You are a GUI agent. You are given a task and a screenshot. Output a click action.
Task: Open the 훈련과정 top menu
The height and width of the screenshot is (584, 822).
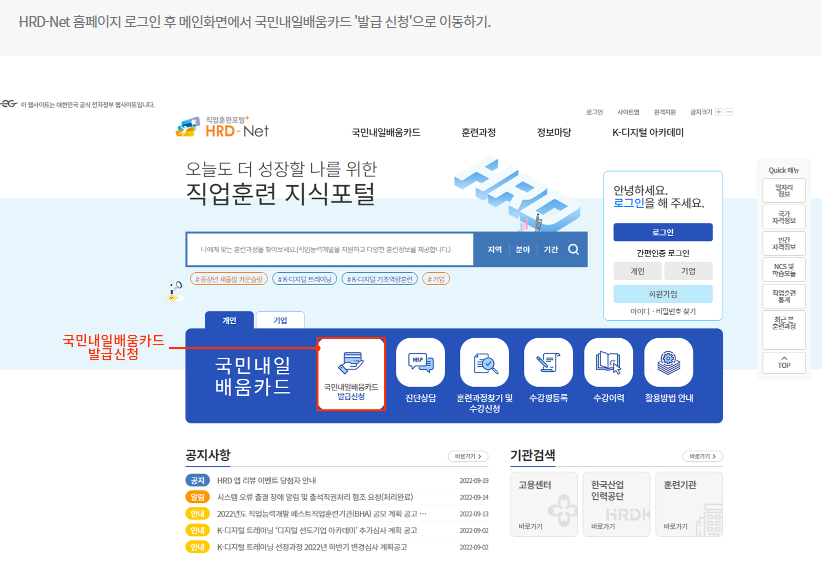point(478,133)
